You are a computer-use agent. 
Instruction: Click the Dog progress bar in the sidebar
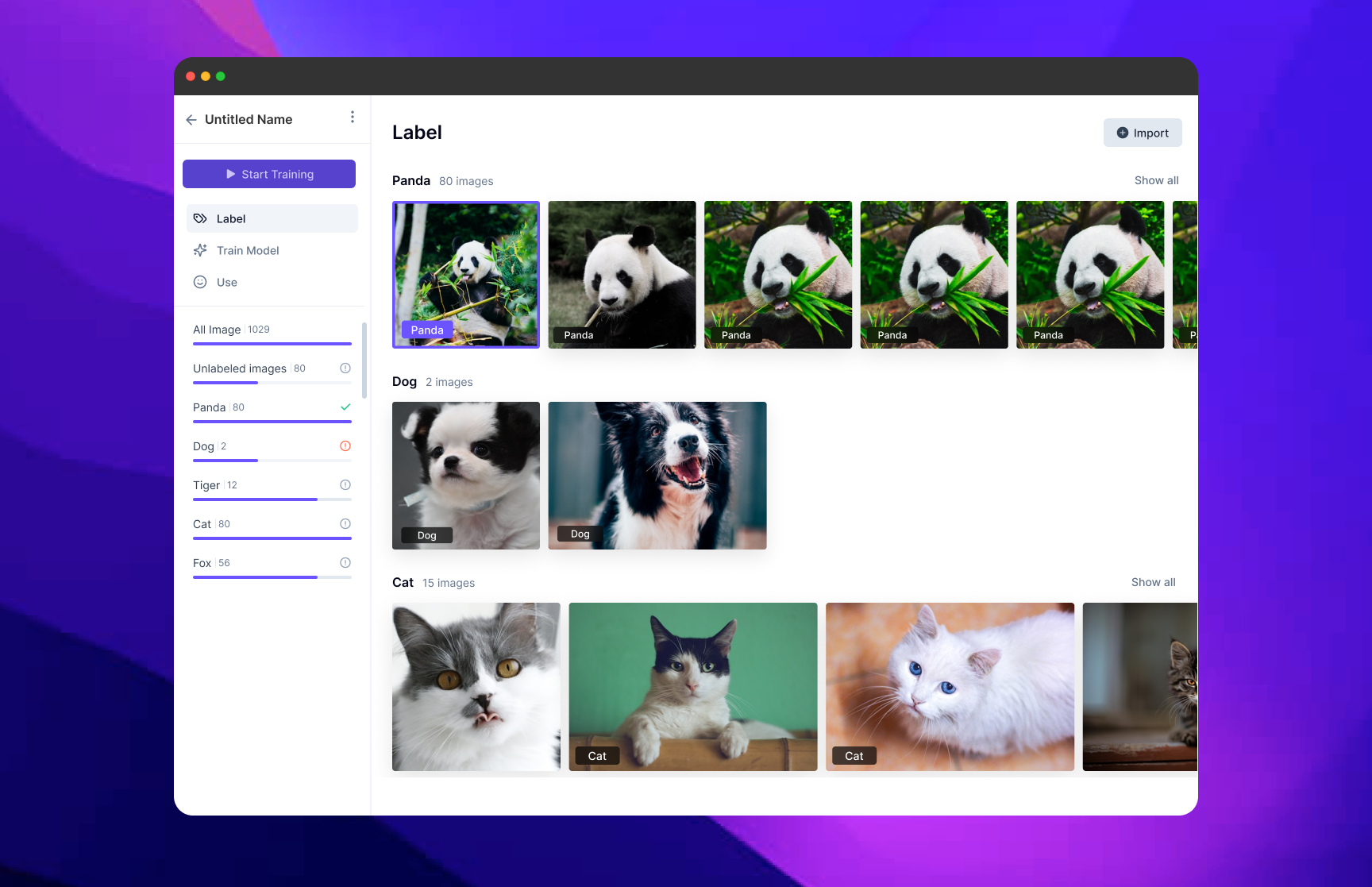pyautogui.click(x=272, y=461)
